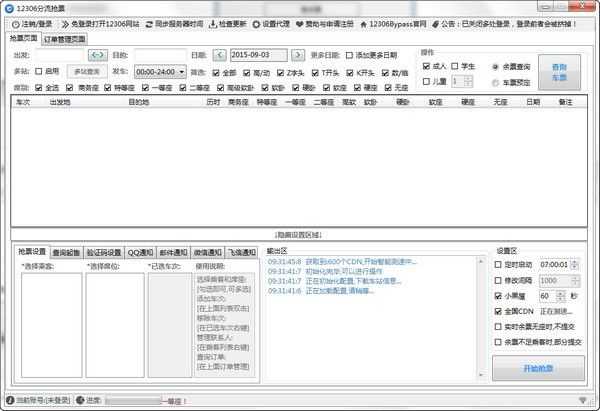
Task: Click the 注销/登录 login toolbar item
Action: 32,24
